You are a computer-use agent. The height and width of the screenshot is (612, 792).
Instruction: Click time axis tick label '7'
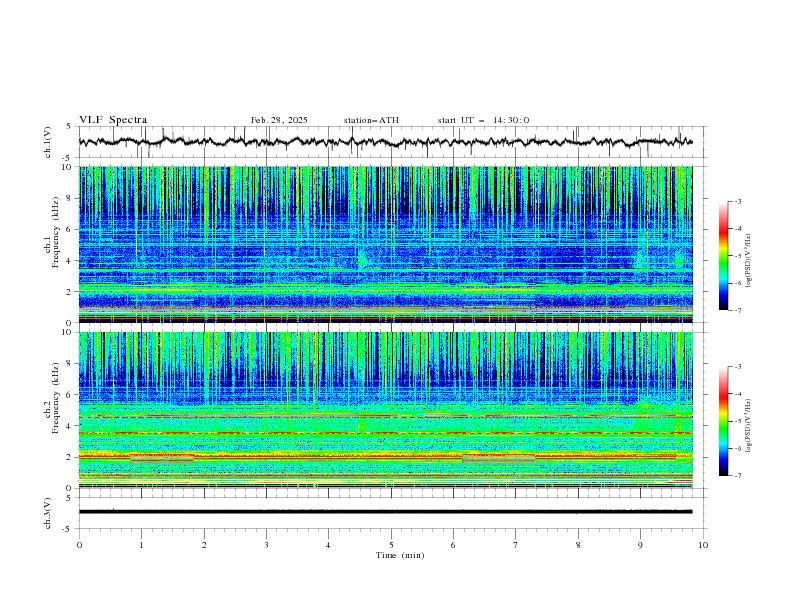(516, 545)
